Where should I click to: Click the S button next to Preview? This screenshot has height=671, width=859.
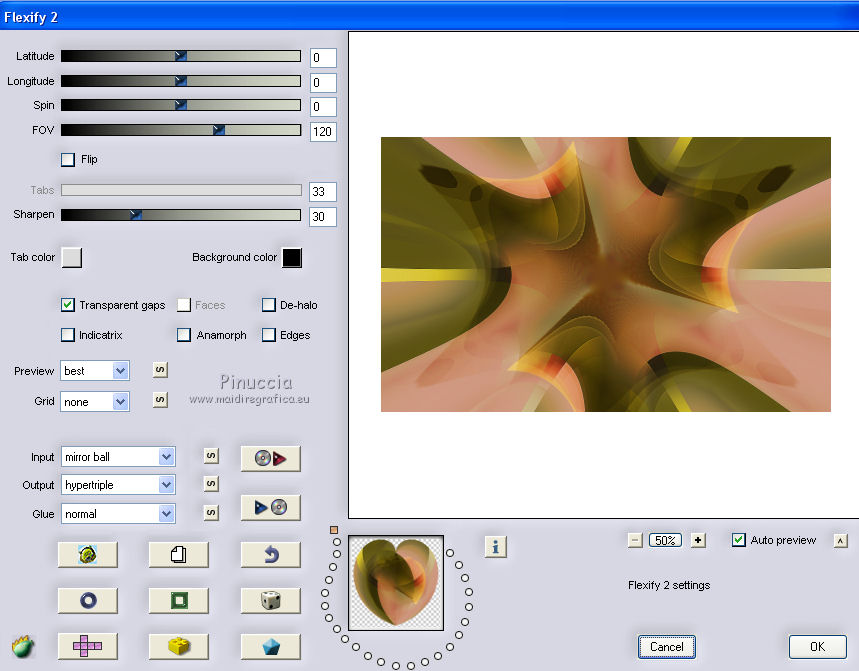(x=160, y=370)
